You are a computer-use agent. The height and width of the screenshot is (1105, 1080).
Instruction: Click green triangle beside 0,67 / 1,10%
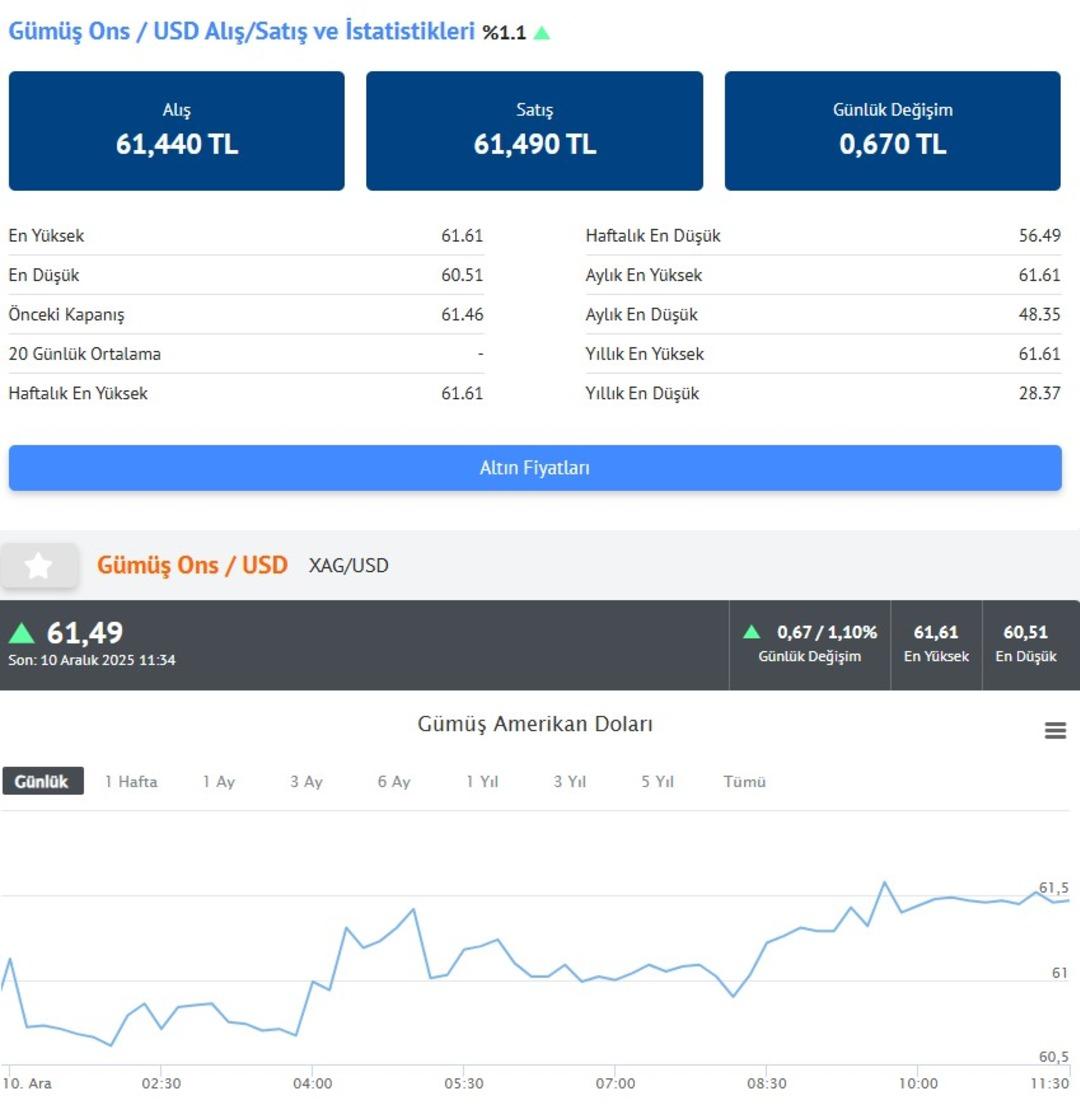(x=752, y=632)
